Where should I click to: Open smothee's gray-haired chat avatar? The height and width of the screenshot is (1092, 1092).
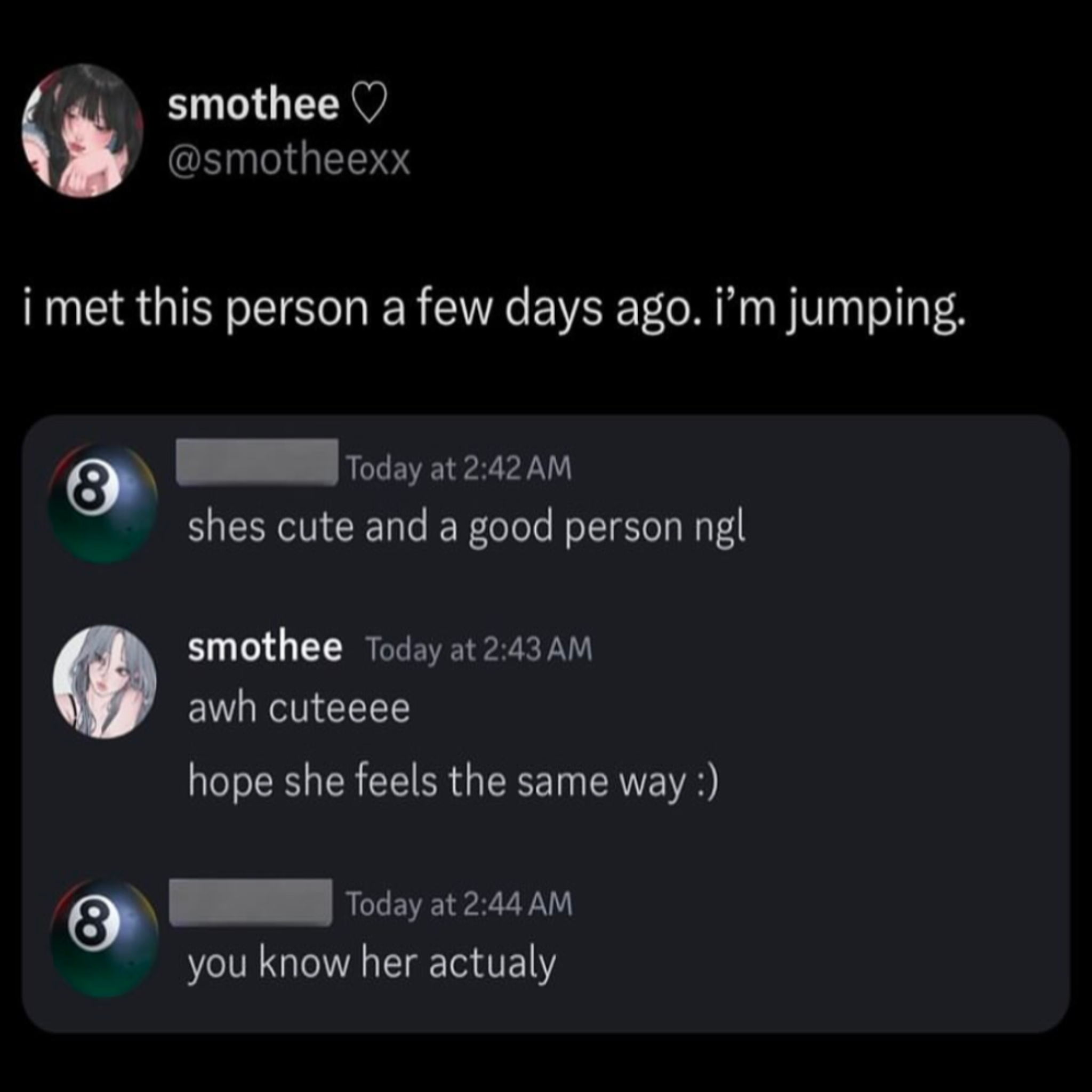click(105, 681)
